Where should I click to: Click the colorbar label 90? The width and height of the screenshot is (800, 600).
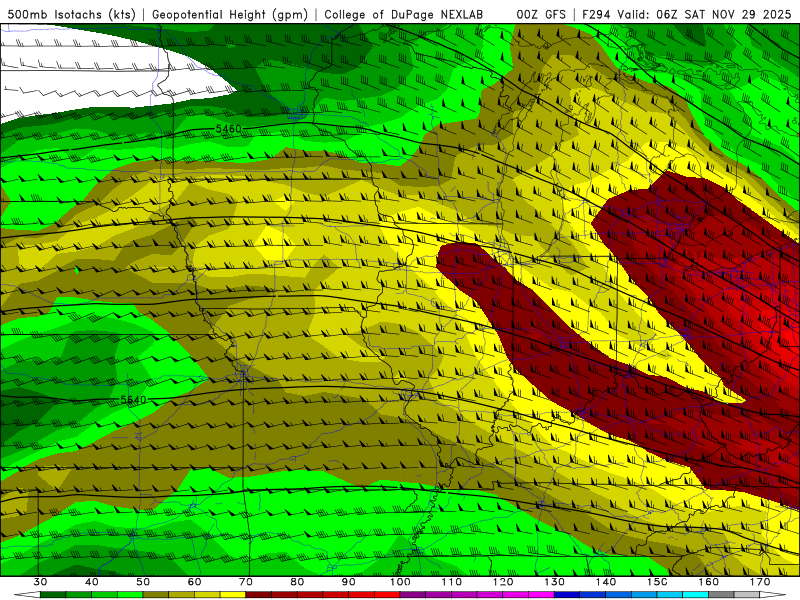(x=348, y=582)
